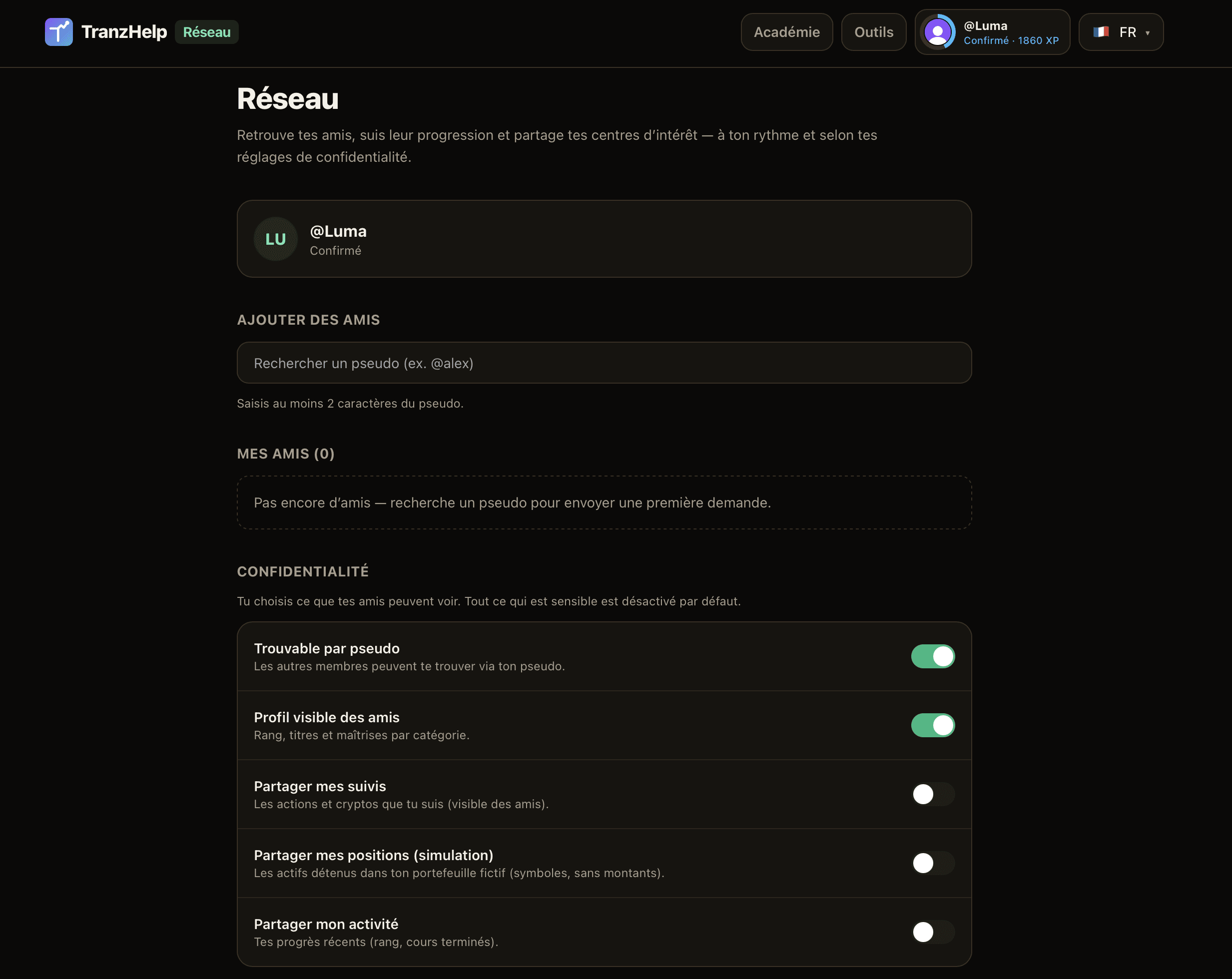
Task: Click the 'AJOUTER DES AMIS' heading
Action: tap(308, 320)
